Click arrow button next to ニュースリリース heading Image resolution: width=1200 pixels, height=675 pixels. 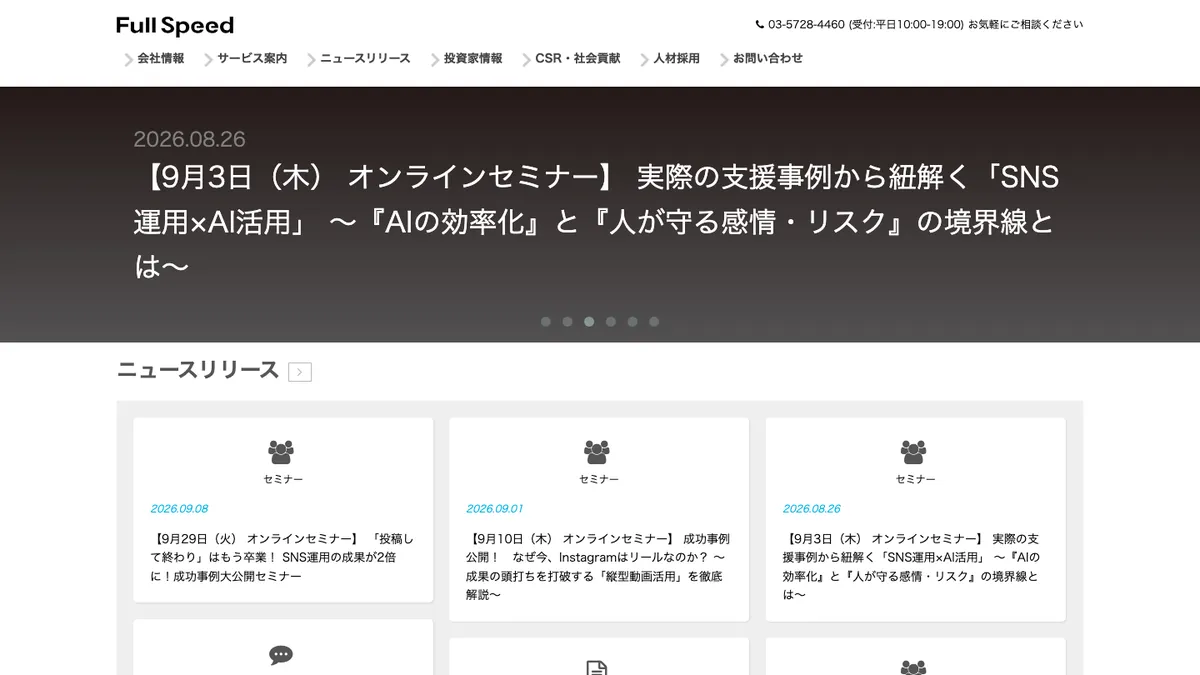300,372
